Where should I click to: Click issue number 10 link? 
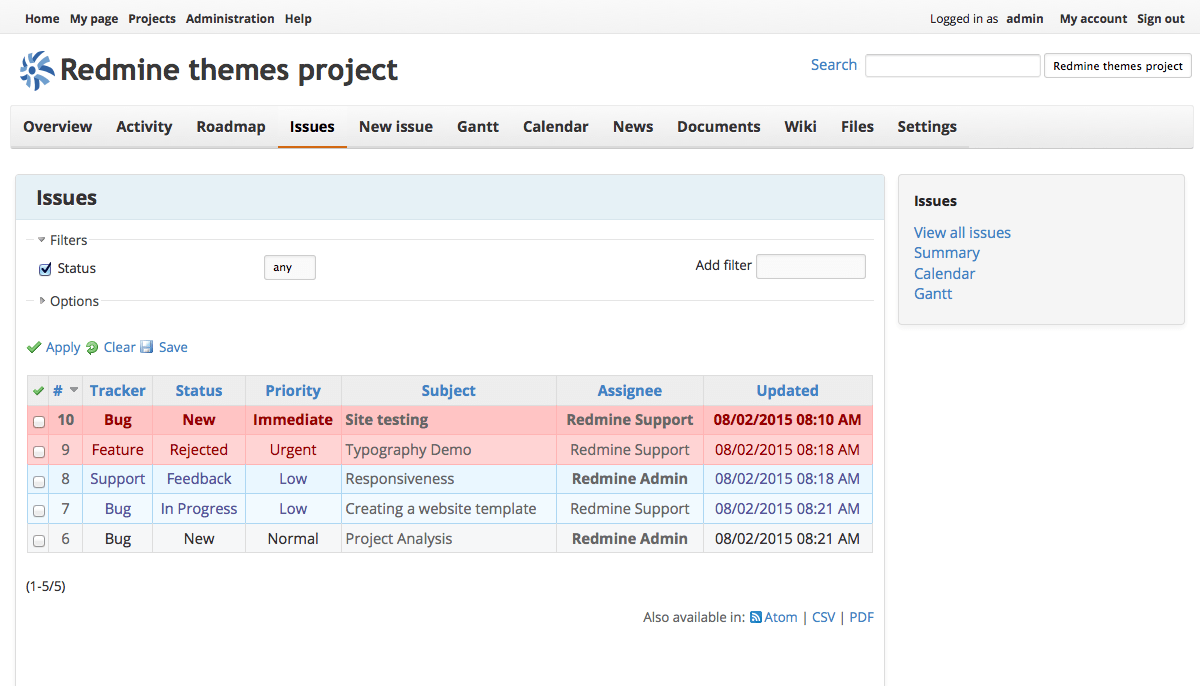(66, 420)
